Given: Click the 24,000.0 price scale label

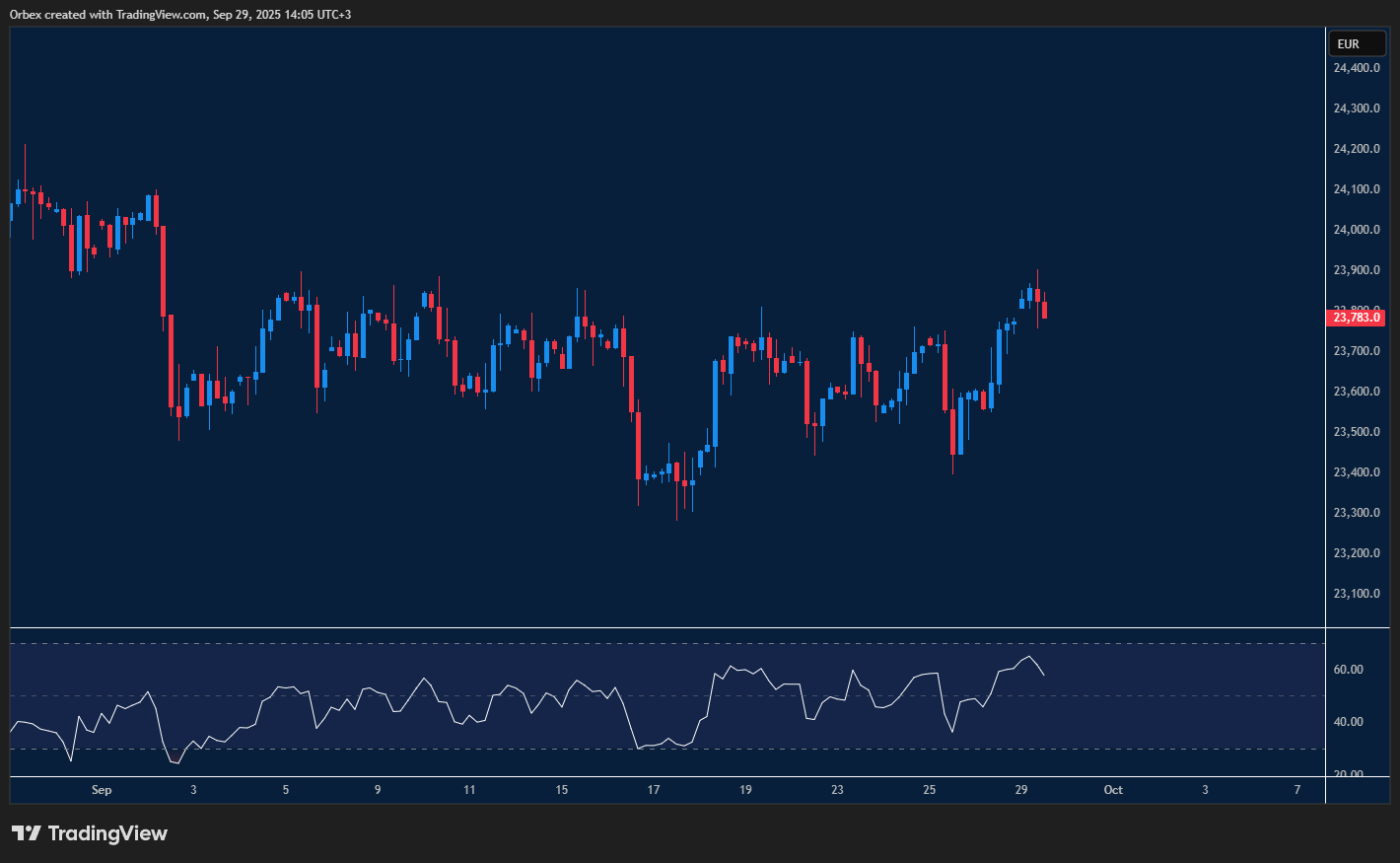Looking at the screenshot, I should click(1356, 230).
